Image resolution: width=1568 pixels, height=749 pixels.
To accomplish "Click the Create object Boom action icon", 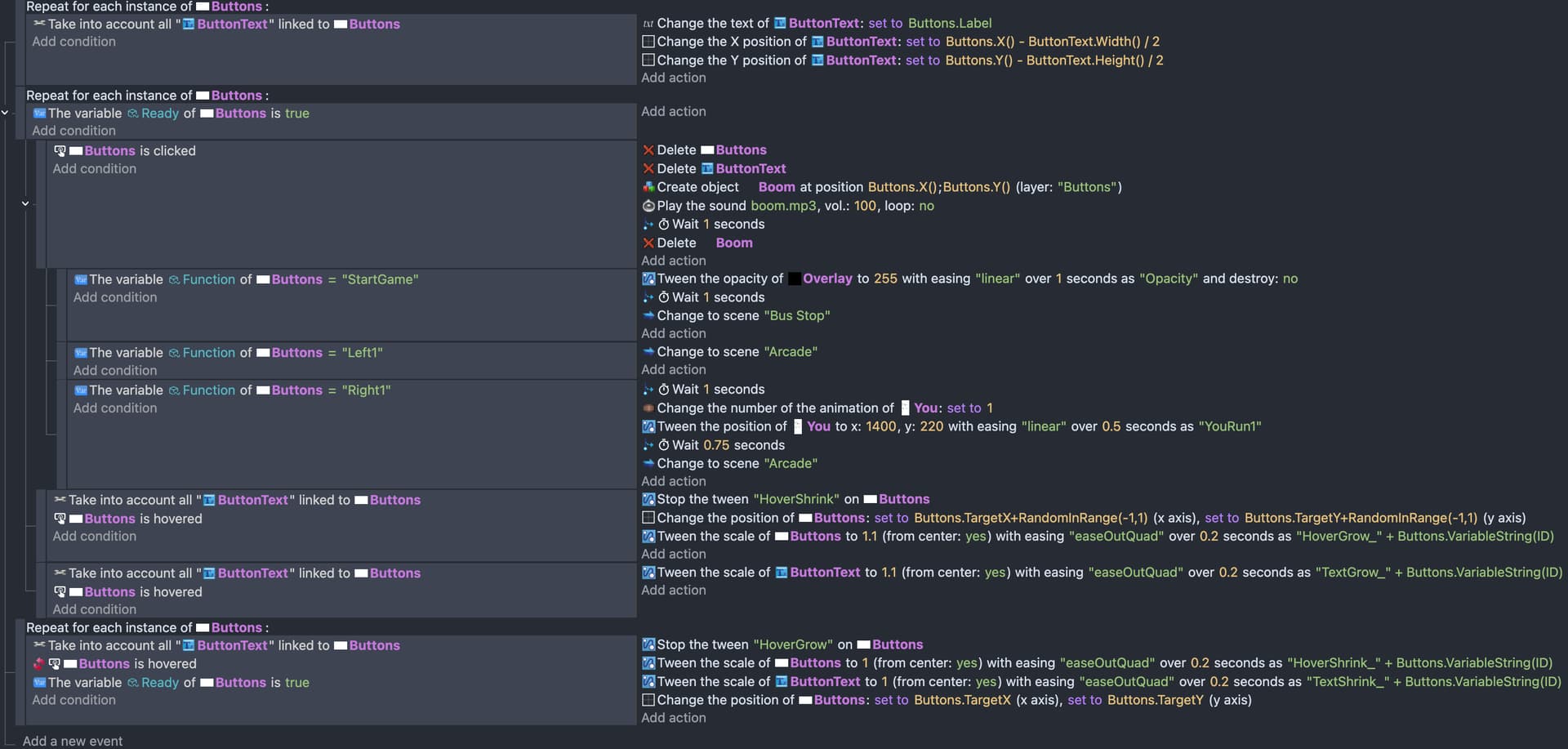I will coord(648,187).
